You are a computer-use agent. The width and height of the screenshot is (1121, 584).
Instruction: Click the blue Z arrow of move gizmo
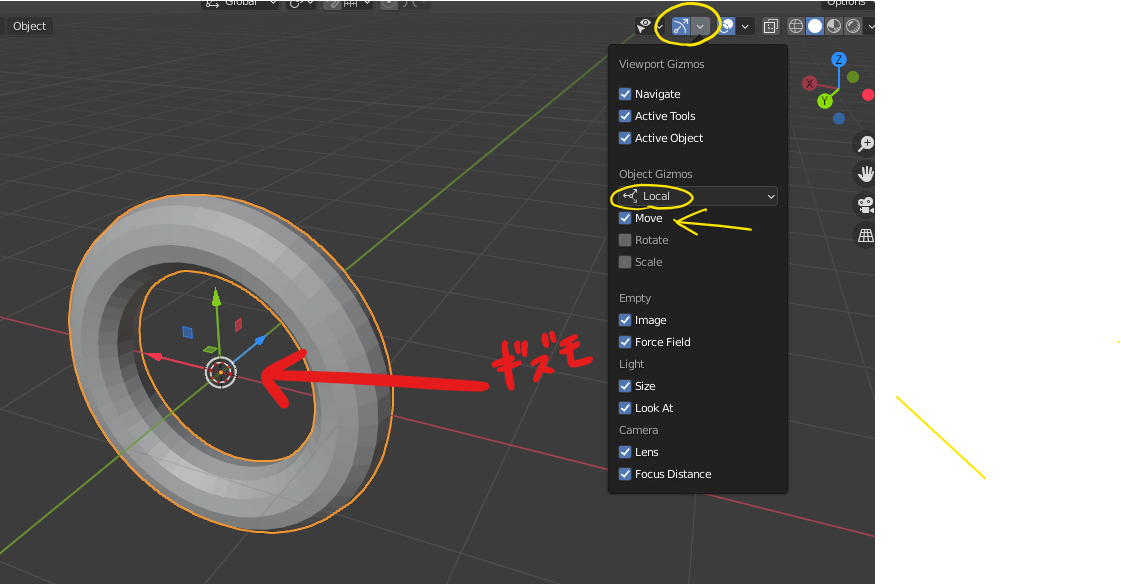click(x=260, y=341)
